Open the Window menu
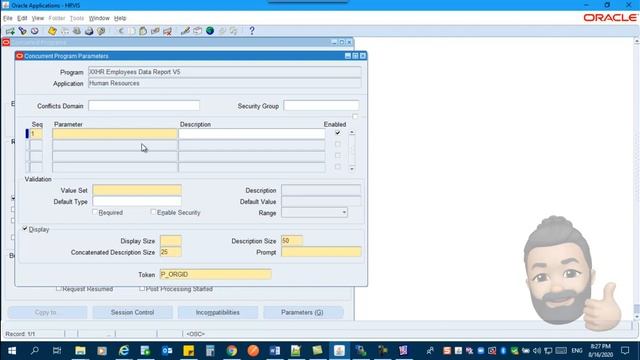This screenshot has height=360, width=640. point(99,18)
